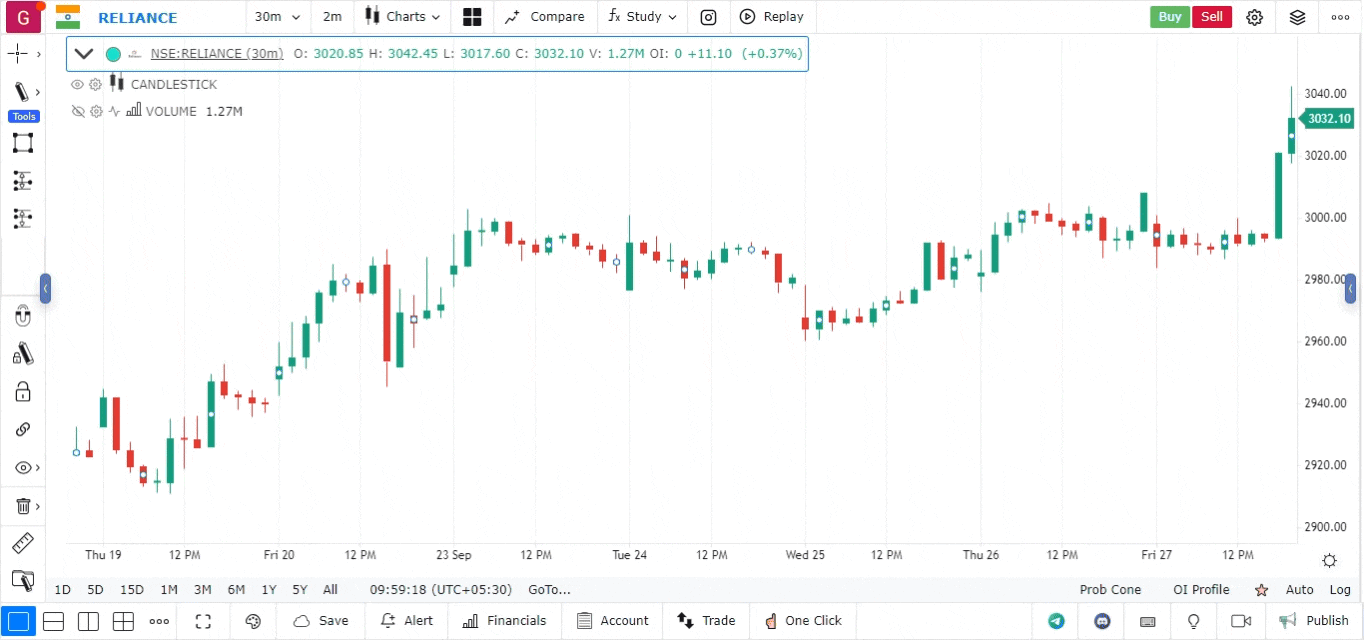Viewport: 1364px width, 640px height.
Task: Click the Instagram snapshot icon
Action: pos(708,17)
